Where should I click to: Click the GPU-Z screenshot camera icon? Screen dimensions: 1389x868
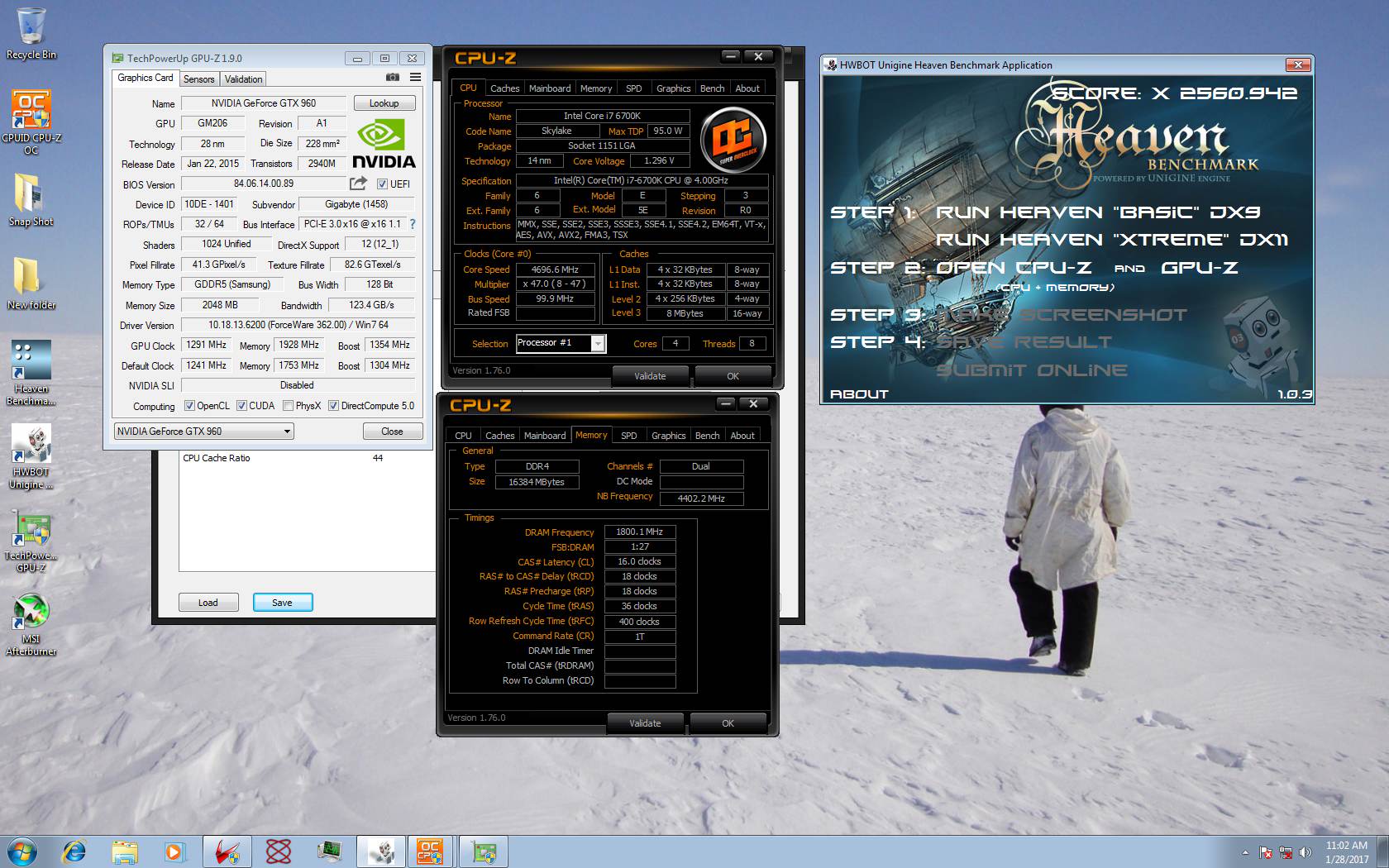point(393,78)
